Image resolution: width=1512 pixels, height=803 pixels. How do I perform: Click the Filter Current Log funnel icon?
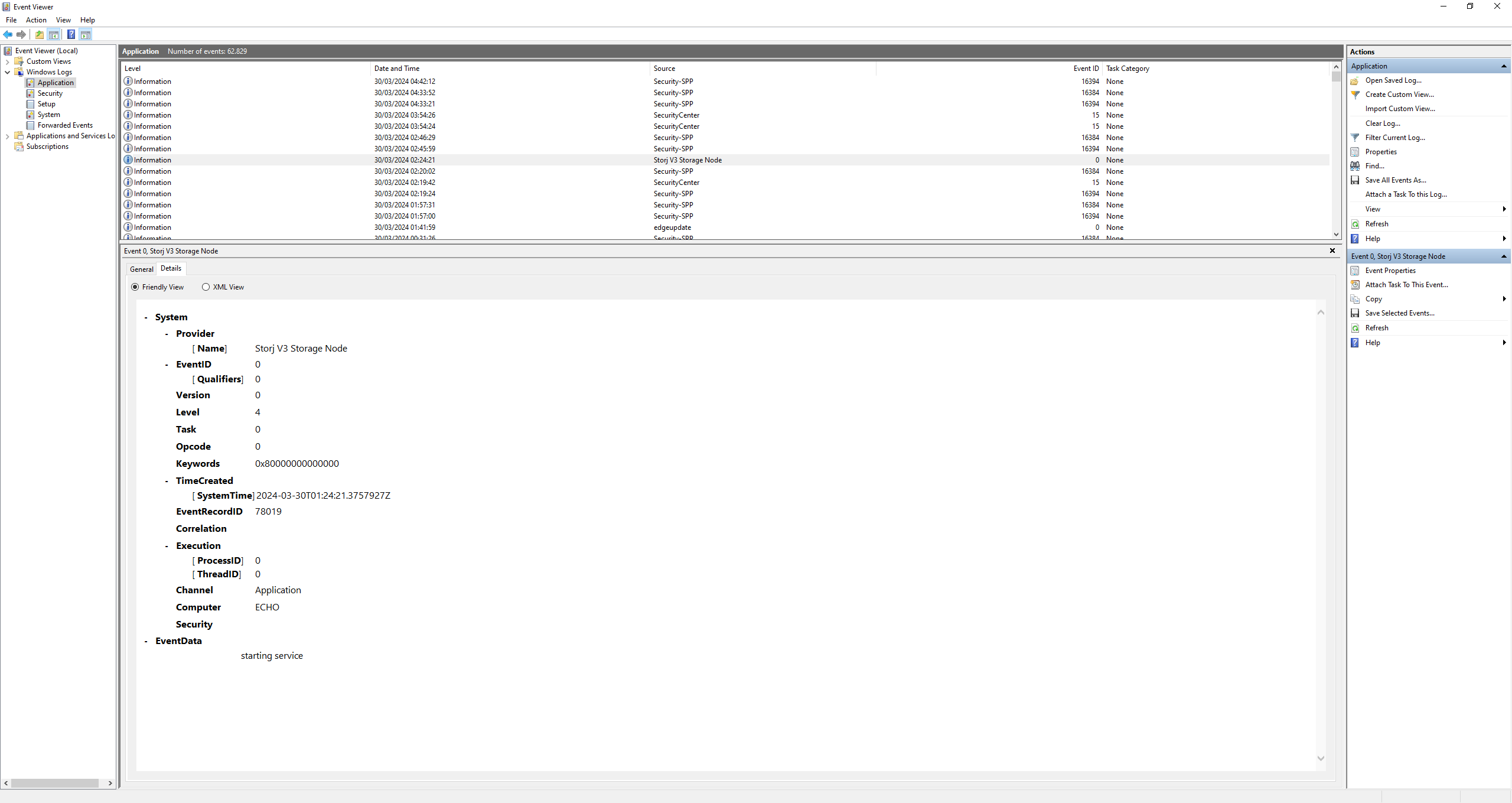pyautogui.click(x=1355, y=138)
